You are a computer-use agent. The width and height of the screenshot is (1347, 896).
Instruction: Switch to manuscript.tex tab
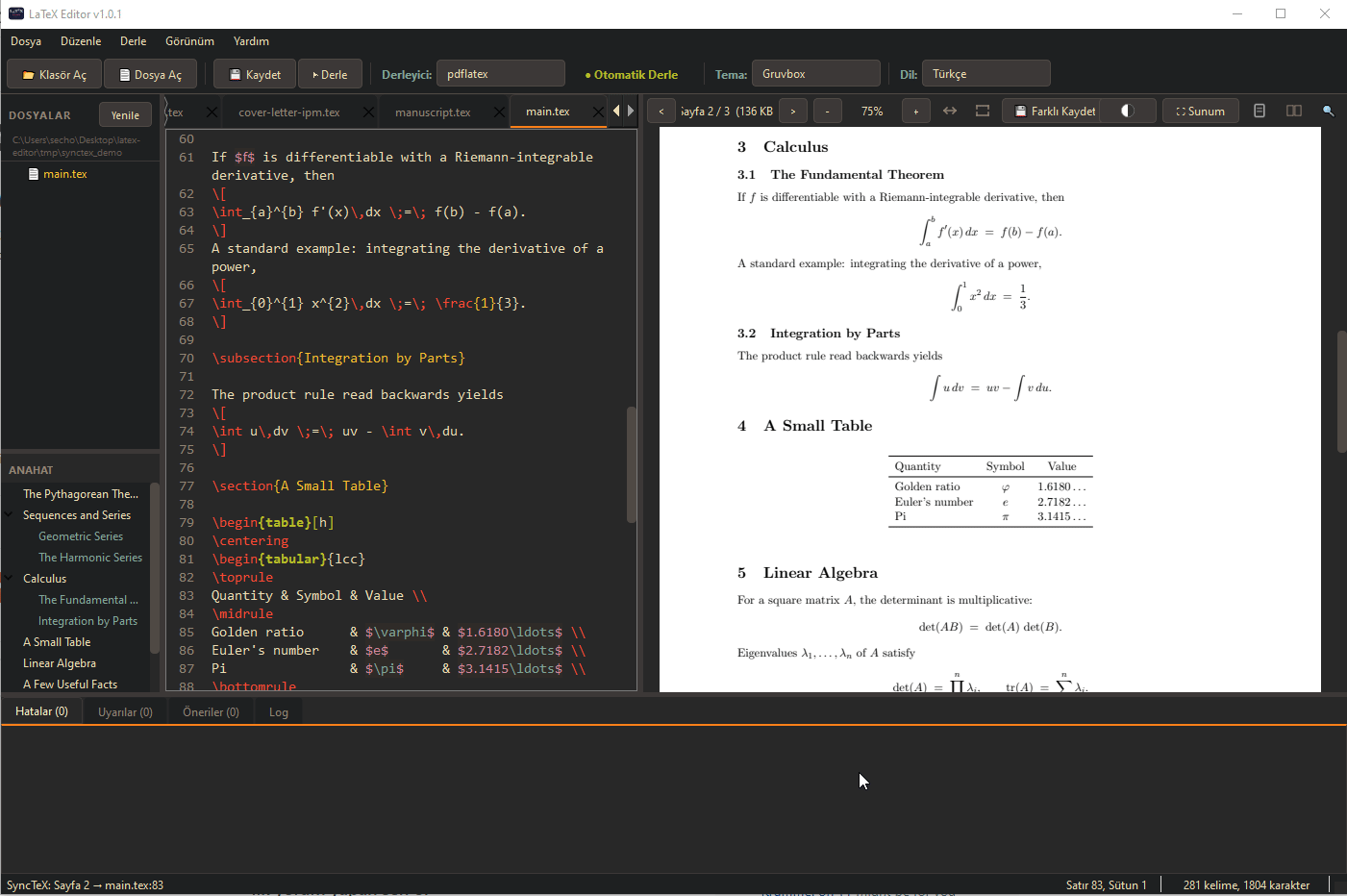(433, 112)
